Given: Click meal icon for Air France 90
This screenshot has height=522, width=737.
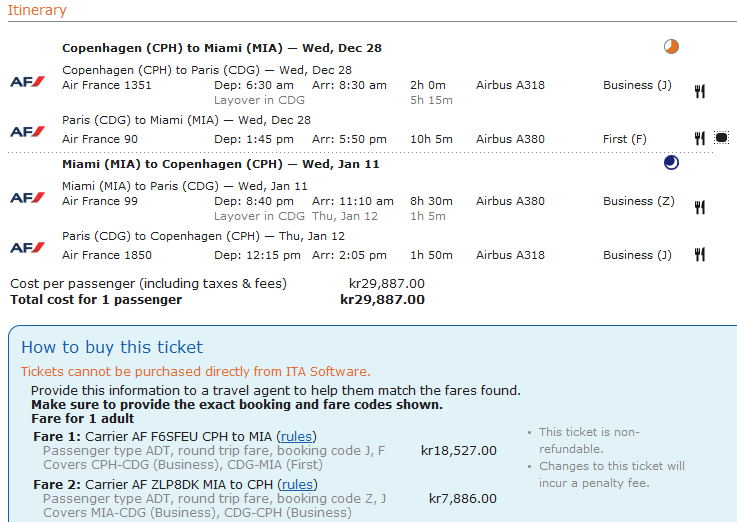Looking at the screenshot, I should click(700, 139).
